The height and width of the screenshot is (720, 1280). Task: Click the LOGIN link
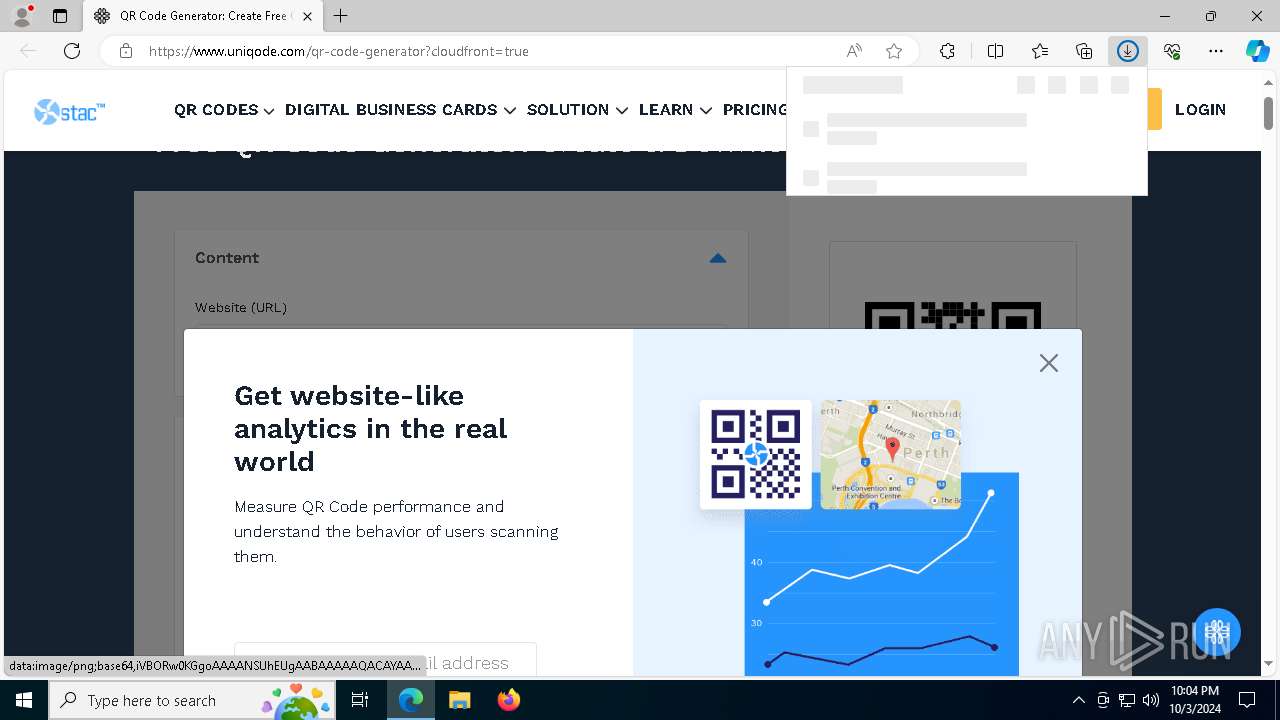pyautogui.click(x=1200, y=110)
